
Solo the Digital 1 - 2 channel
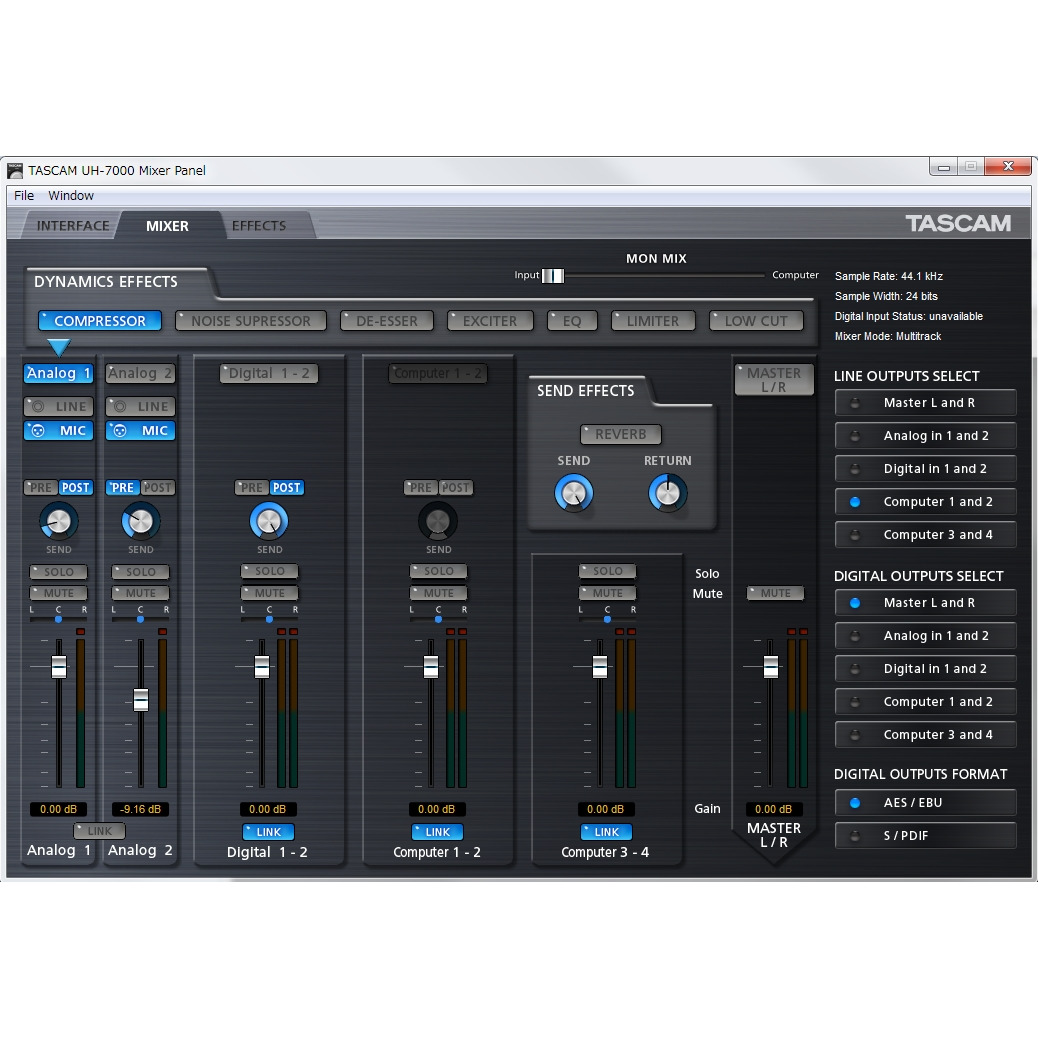tap(269, 571)
